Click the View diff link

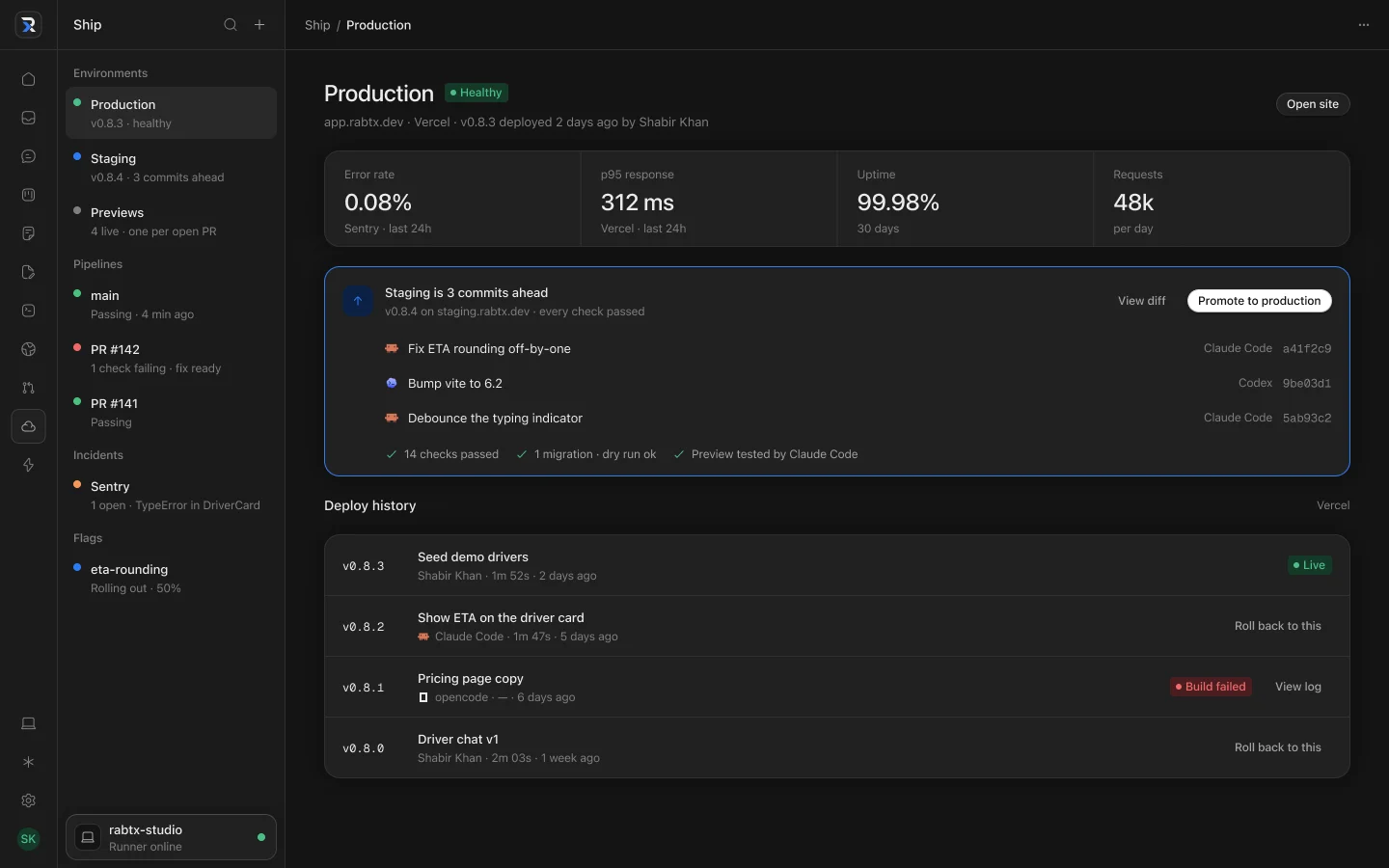1141,301
